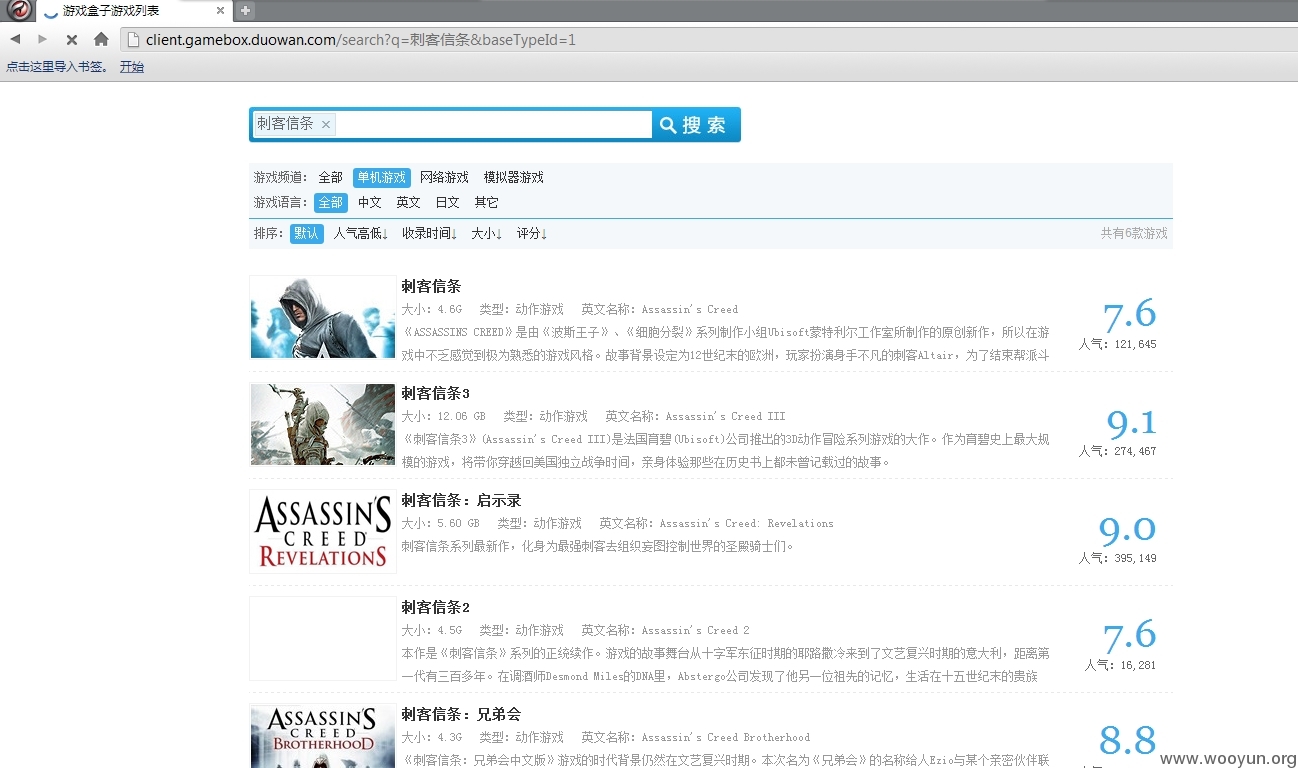
Task: Open the 刺客信条2 game title
Action: (x=435, y=607)
